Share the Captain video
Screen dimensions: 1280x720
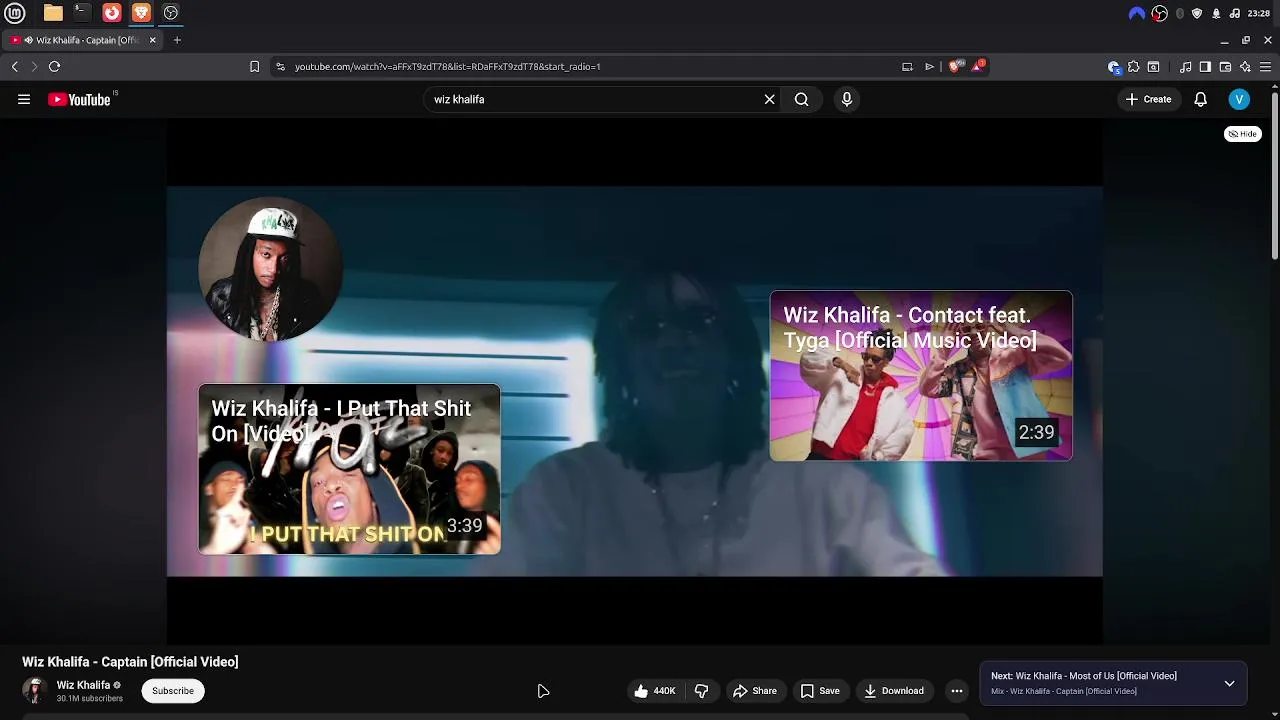coord(754,691)
